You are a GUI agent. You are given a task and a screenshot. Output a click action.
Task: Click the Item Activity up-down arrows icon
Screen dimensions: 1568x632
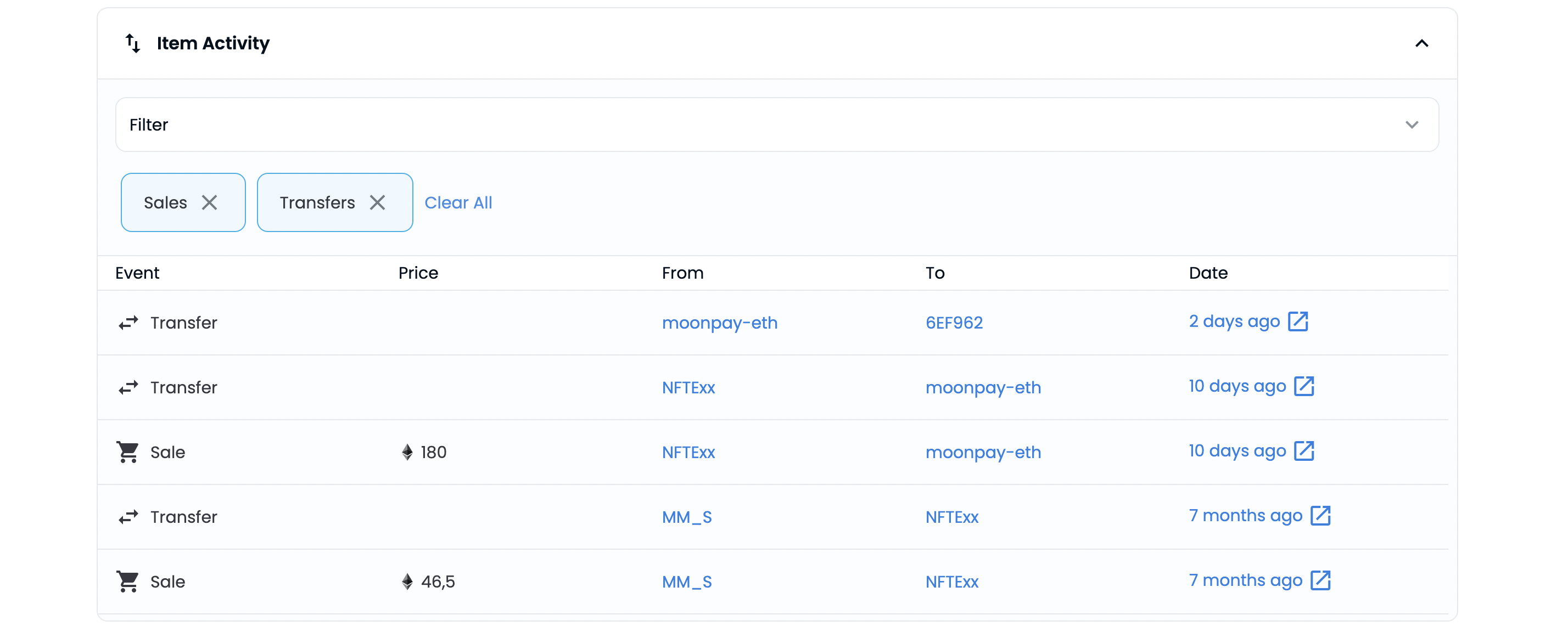[133, 43]
